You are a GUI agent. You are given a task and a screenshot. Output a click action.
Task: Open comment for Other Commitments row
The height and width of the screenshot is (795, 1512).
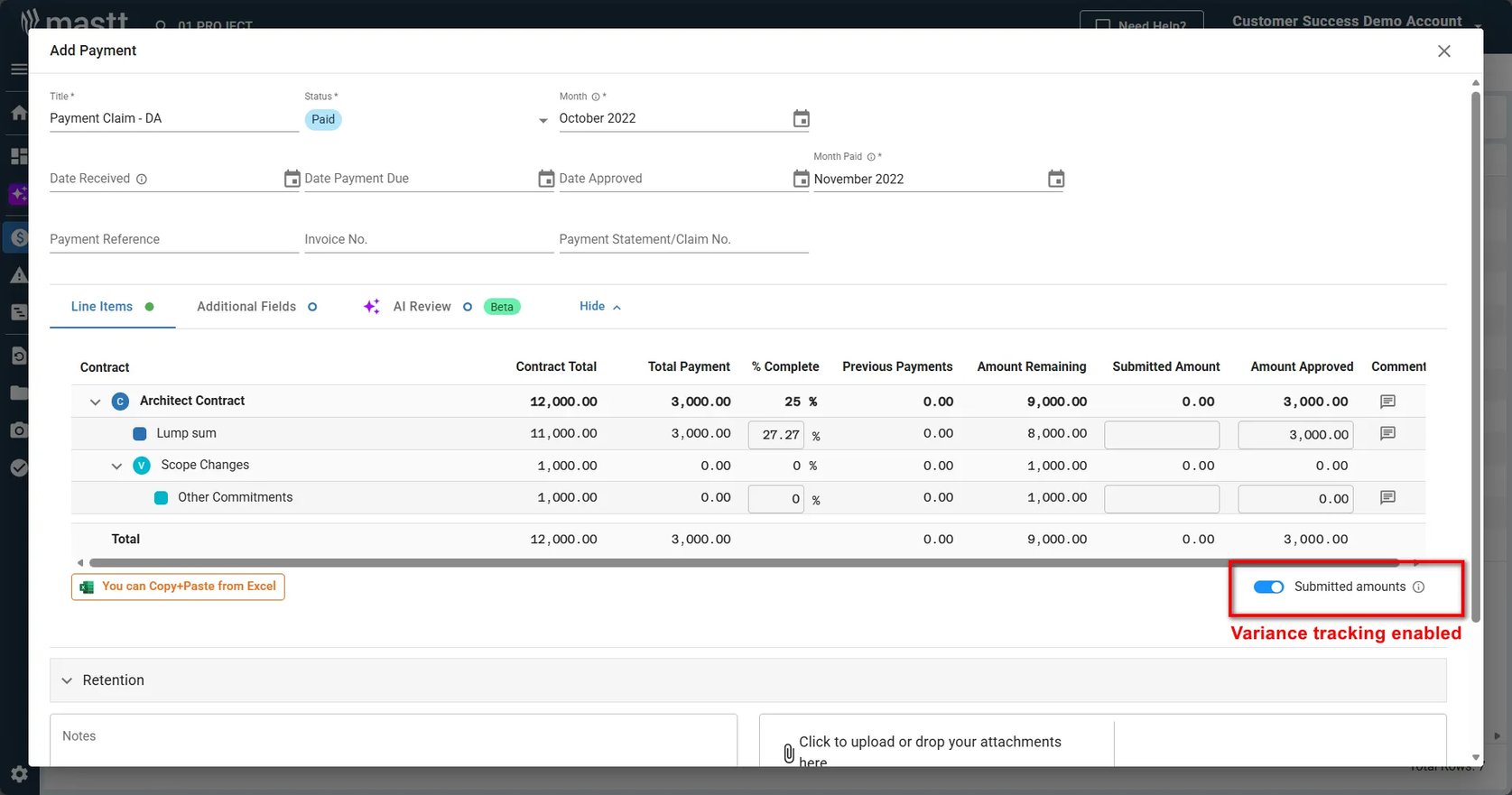coord(1387,498)
